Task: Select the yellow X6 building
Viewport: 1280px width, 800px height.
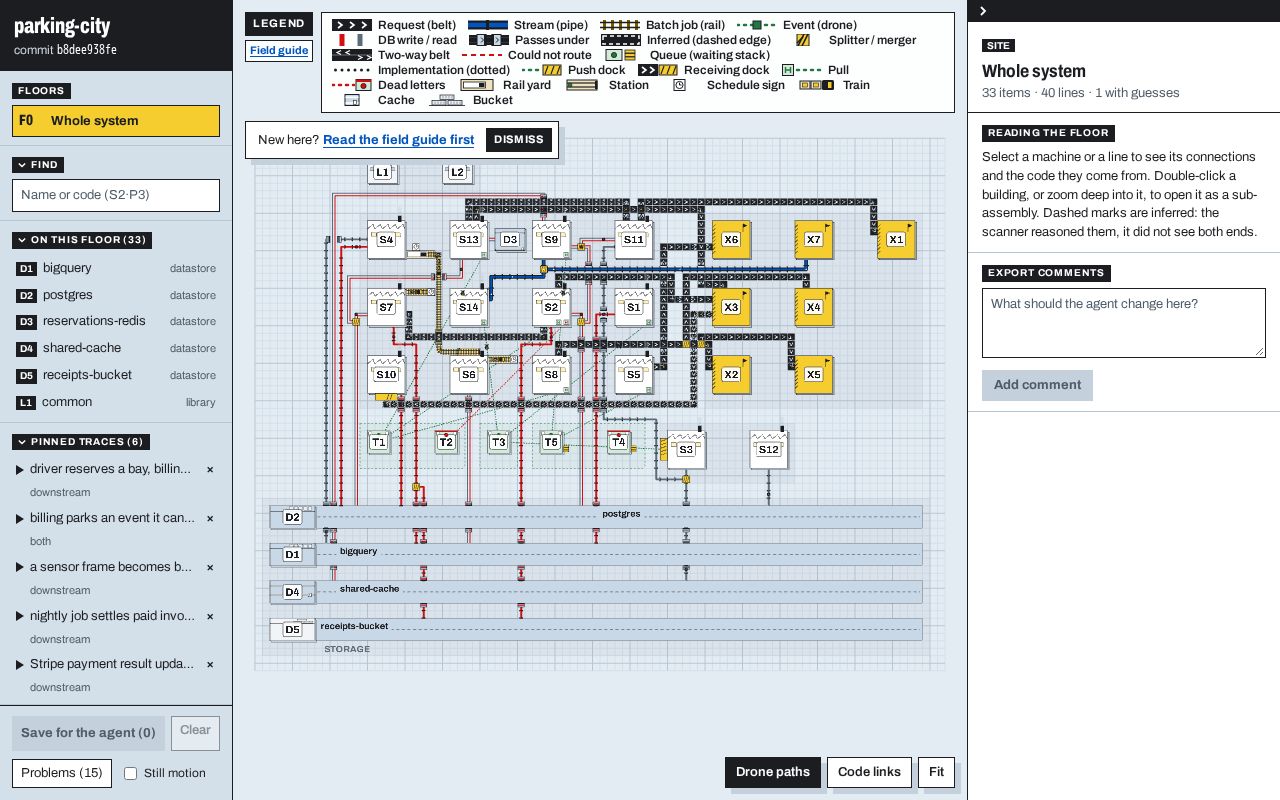Action: [x=731, y=240]
